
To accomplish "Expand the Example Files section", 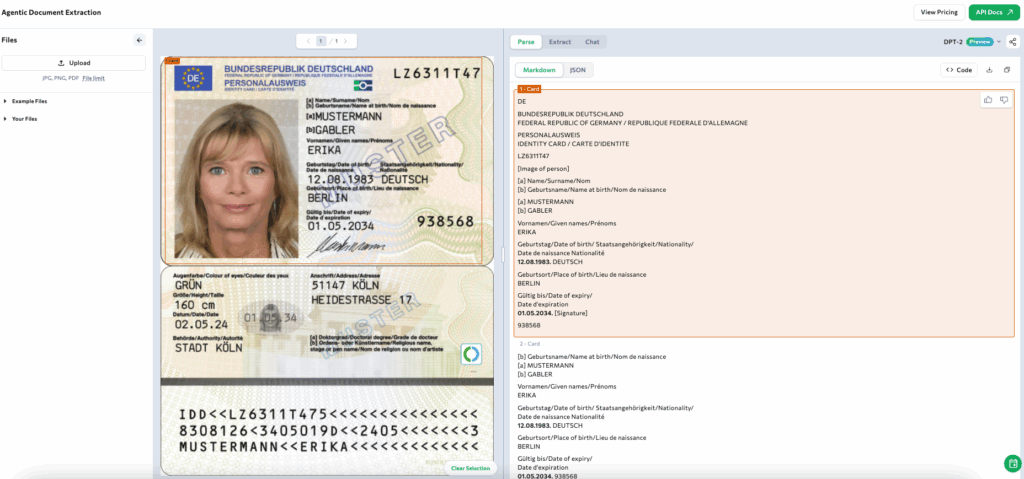I will tap(29, 101).
